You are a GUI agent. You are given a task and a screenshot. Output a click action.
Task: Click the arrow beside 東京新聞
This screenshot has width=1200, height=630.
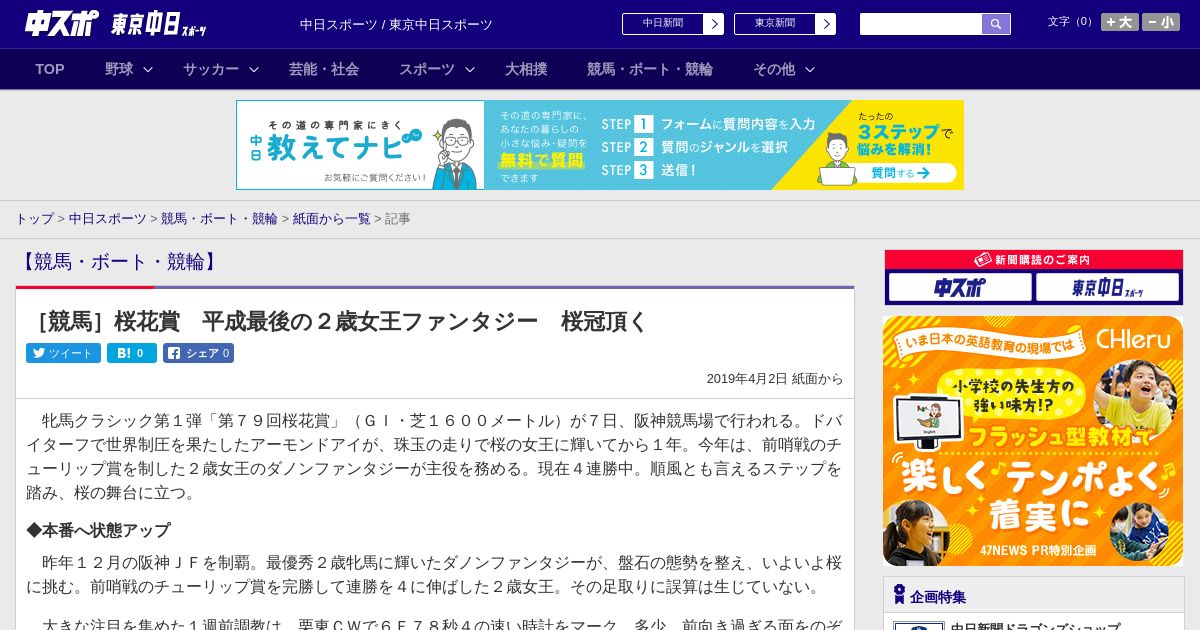[826, 24]
